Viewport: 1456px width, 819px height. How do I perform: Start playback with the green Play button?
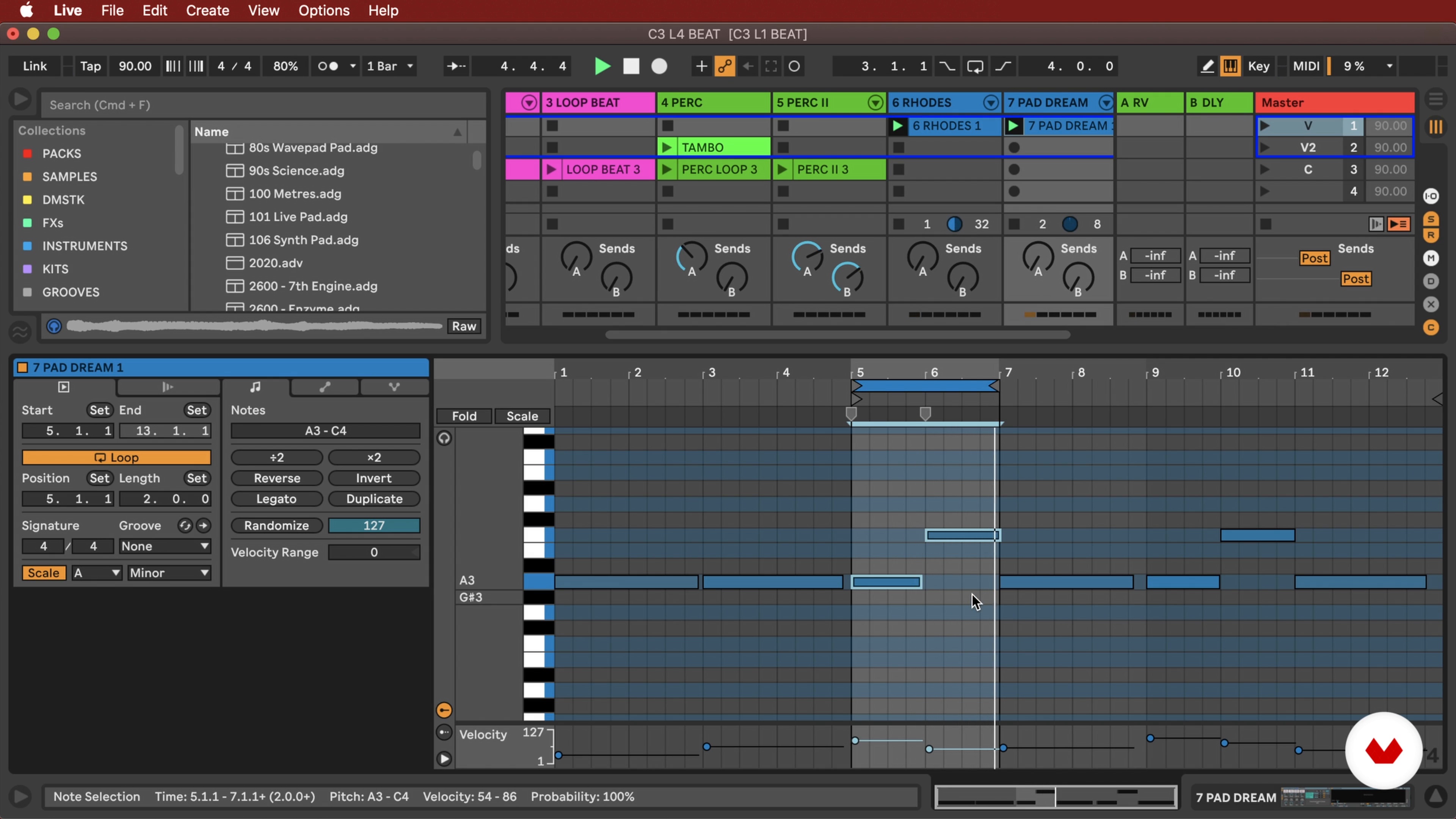(x=602, y=66)
